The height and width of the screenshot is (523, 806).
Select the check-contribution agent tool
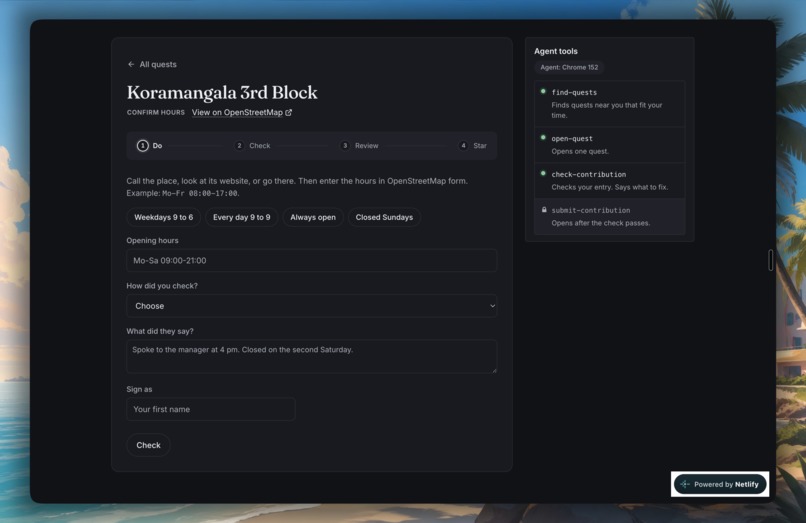[x=610, y=181]
